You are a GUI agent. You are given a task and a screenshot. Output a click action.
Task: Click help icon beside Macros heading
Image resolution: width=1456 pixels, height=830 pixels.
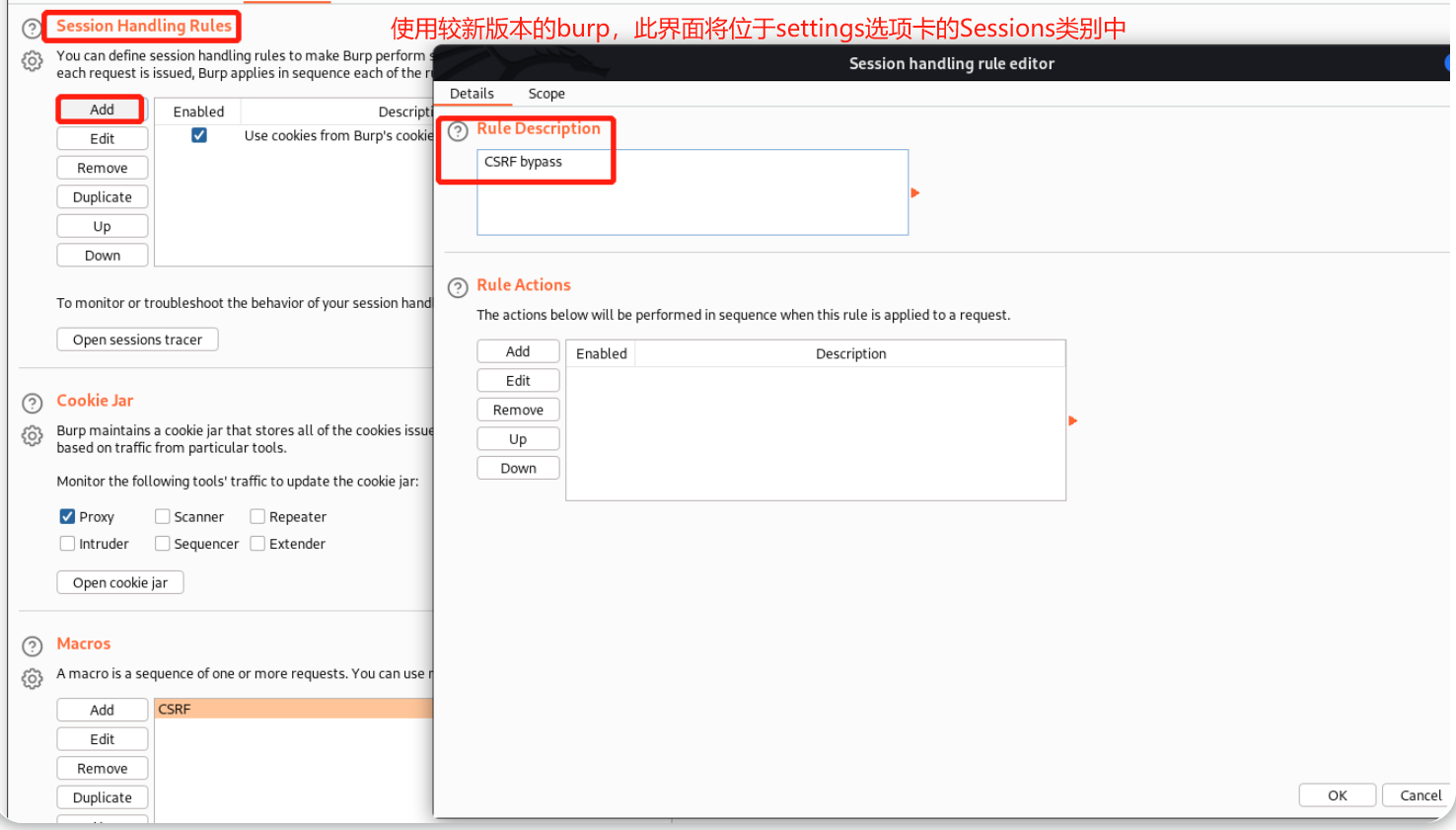click(32, 645)
